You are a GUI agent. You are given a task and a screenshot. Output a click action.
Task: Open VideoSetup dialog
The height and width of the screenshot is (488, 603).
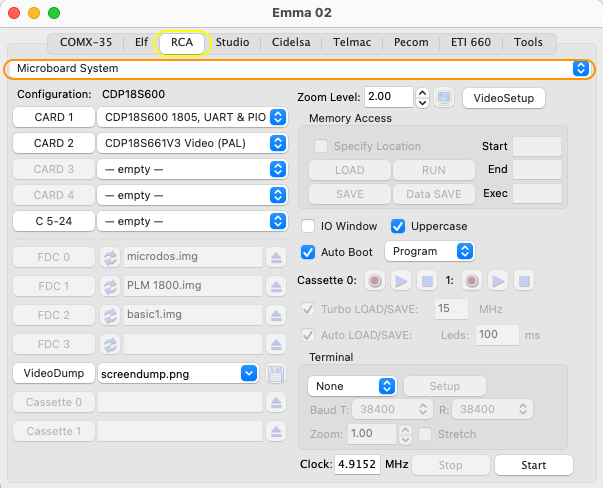tap(504, 98)
